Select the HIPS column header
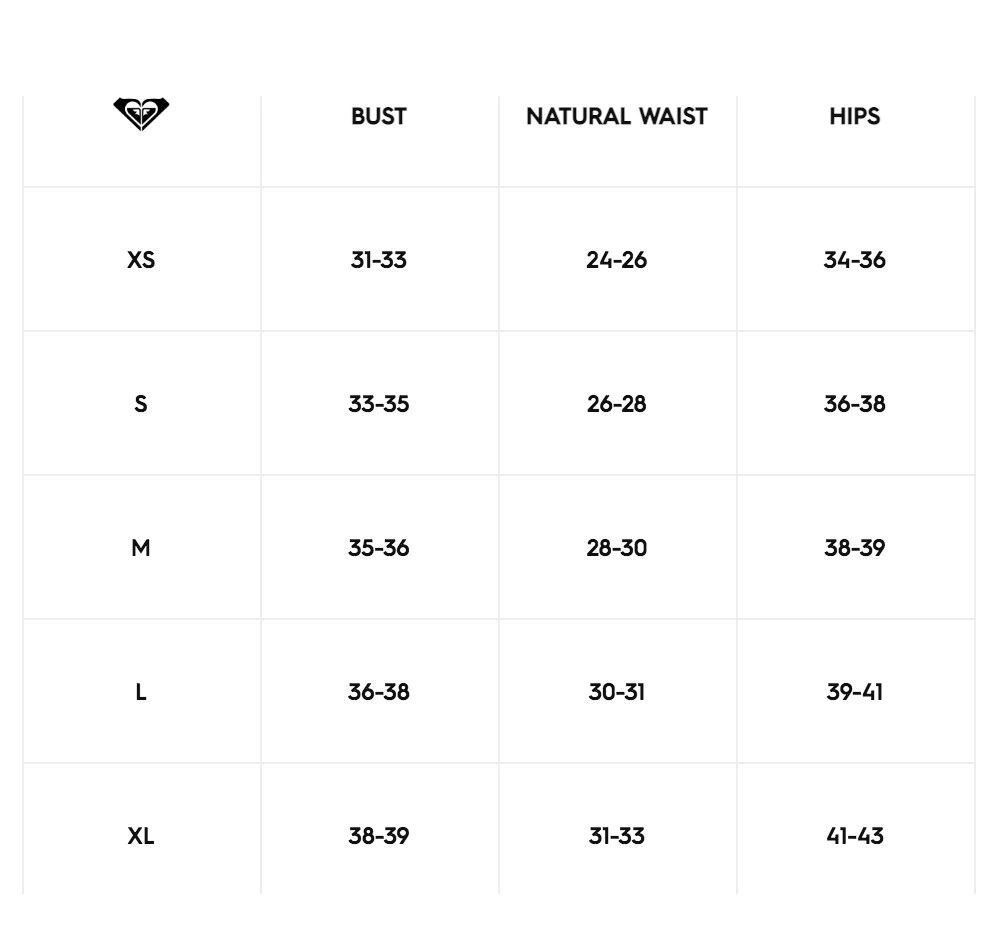The image size is (1002, 940). 855,116
